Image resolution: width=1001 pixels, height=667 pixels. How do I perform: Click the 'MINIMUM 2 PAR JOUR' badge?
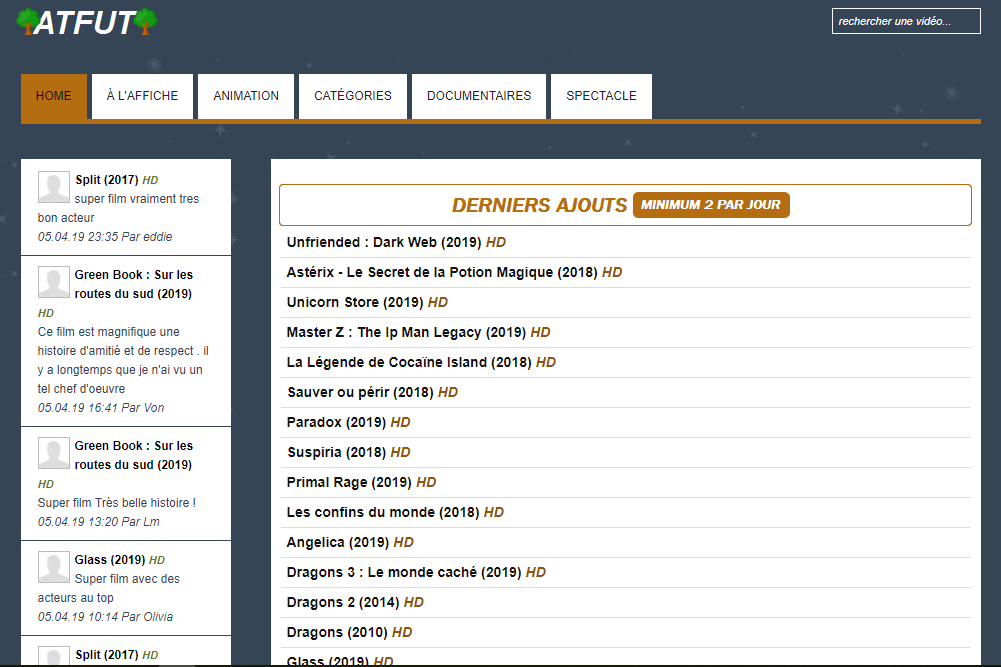(711, 205)
